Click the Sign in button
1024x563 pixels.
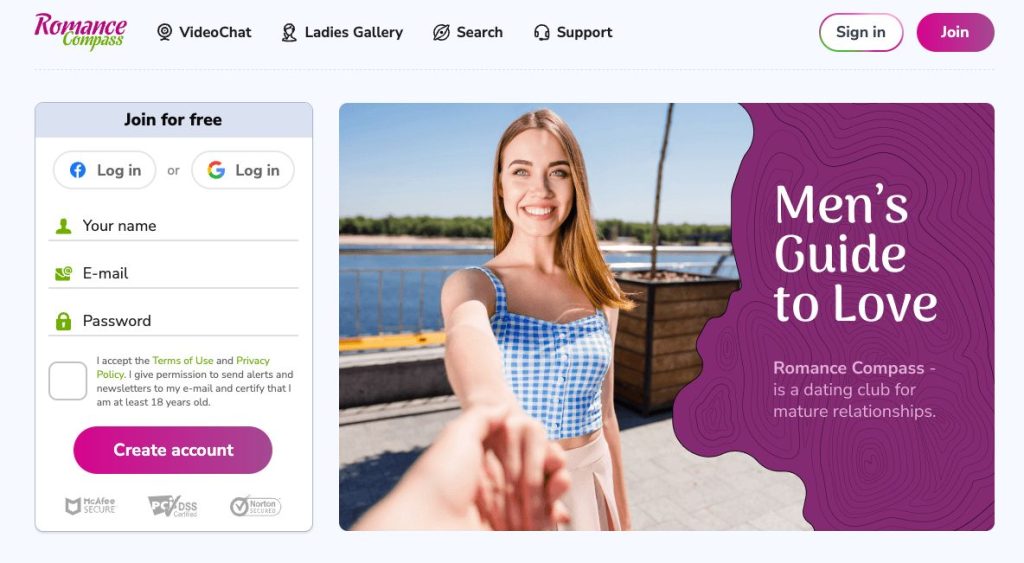pos(861,32)
